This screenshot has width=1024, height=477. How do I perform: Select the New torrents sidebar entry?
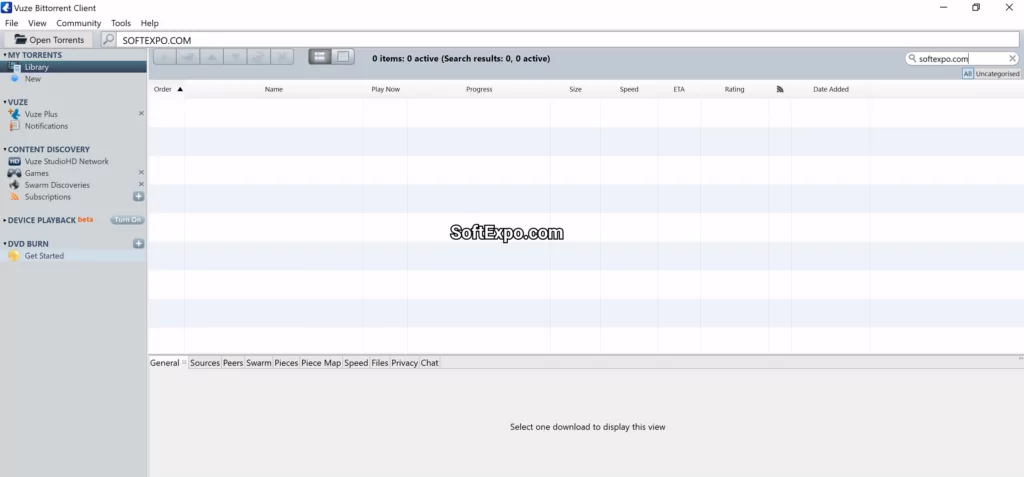click(73, 78)
